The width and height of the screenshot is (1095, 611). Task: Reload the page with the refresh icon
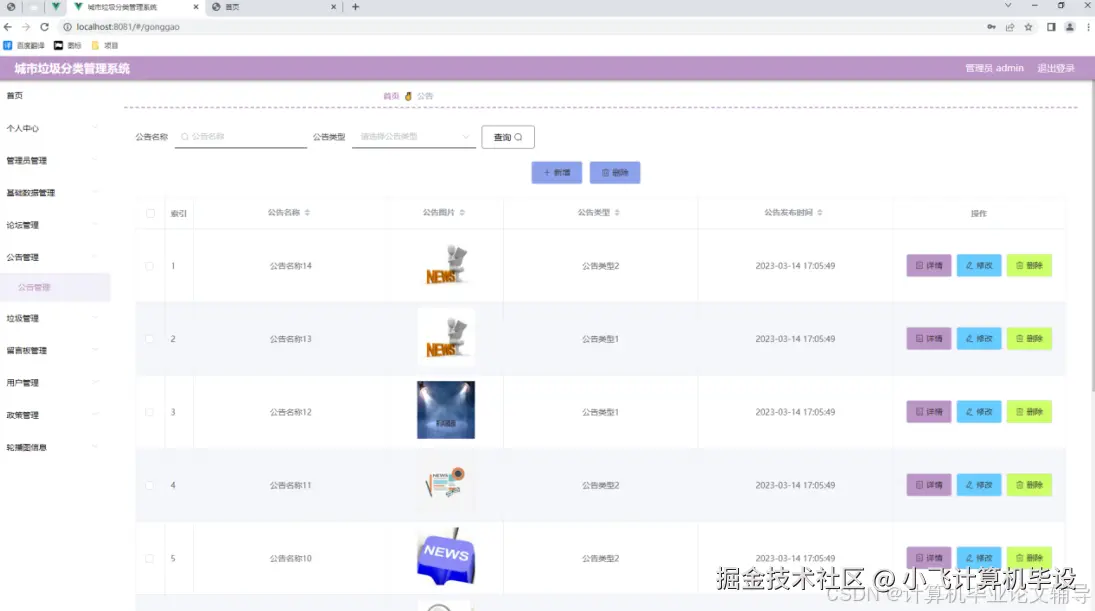[44, 27]
